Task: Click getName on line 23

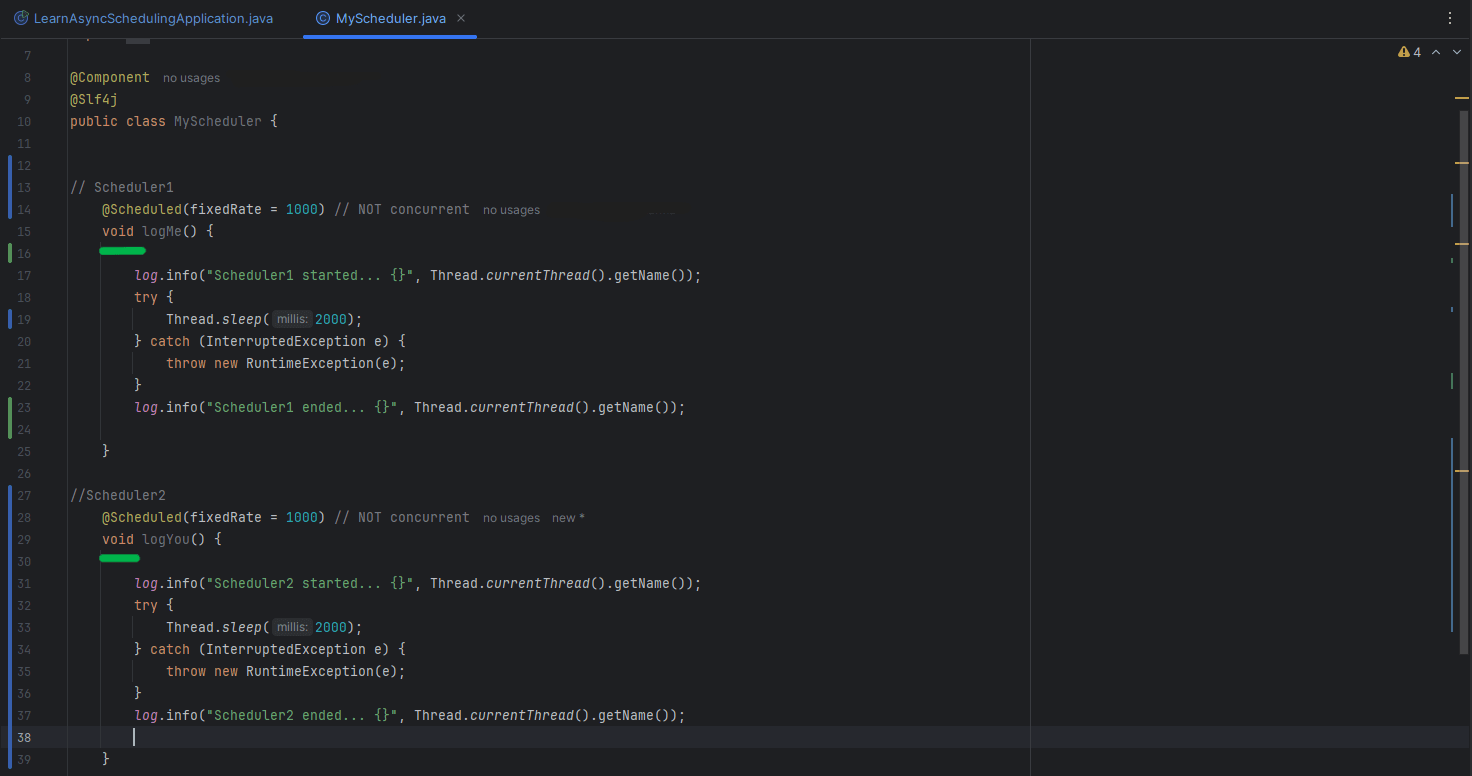Action: click(x=626, y=407)
